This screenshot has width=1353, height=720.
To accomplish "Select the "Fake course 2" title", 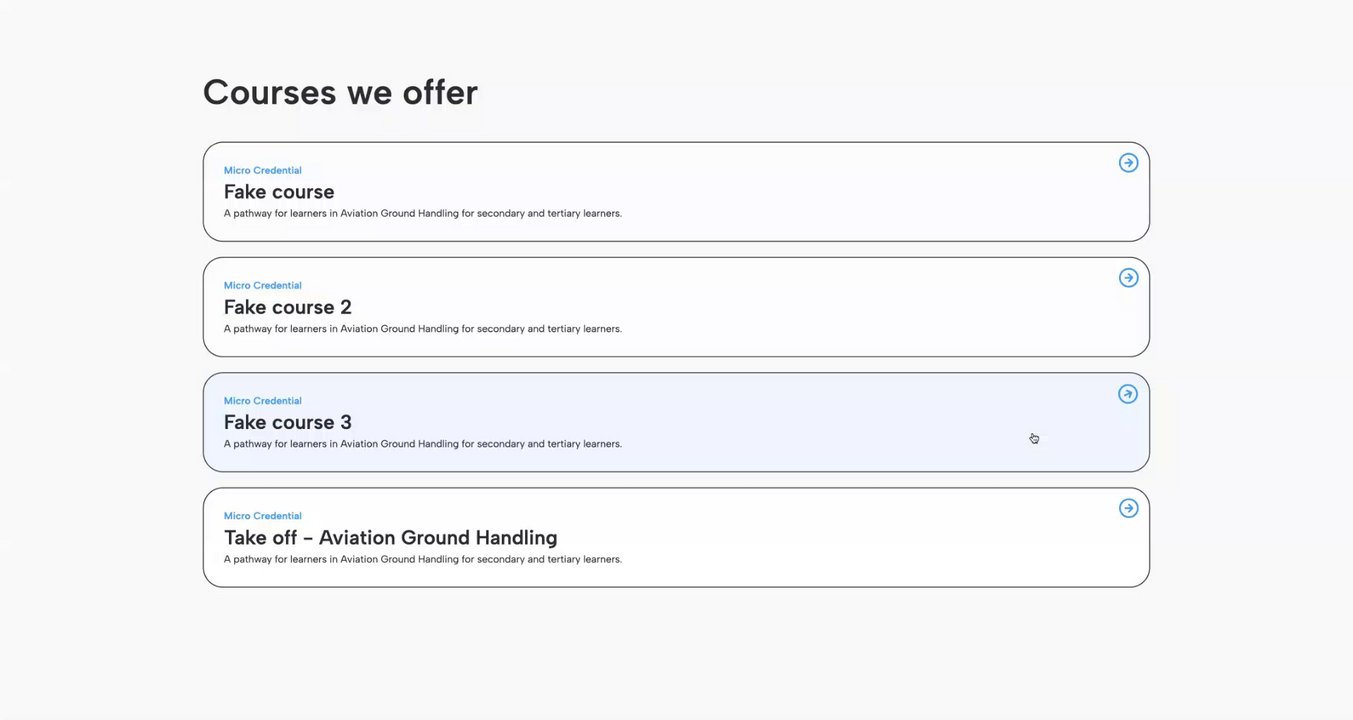I will (x=288, y=307).
